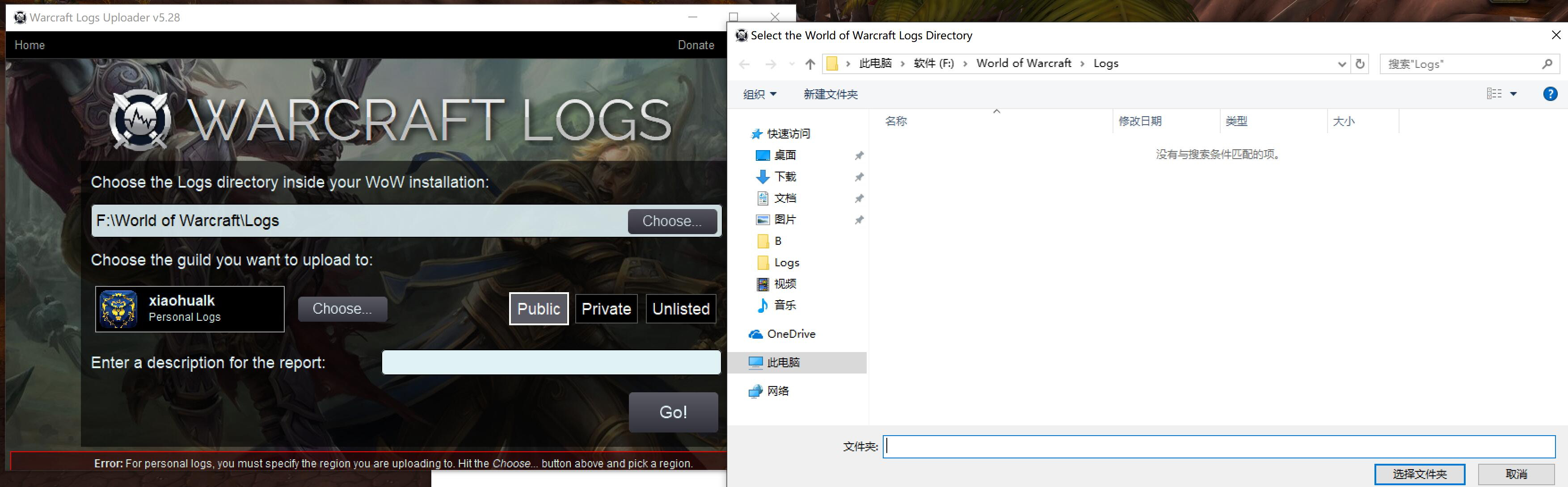
Task: Open the 音乐 Music folder icon
Action: (x=763, y=306)
